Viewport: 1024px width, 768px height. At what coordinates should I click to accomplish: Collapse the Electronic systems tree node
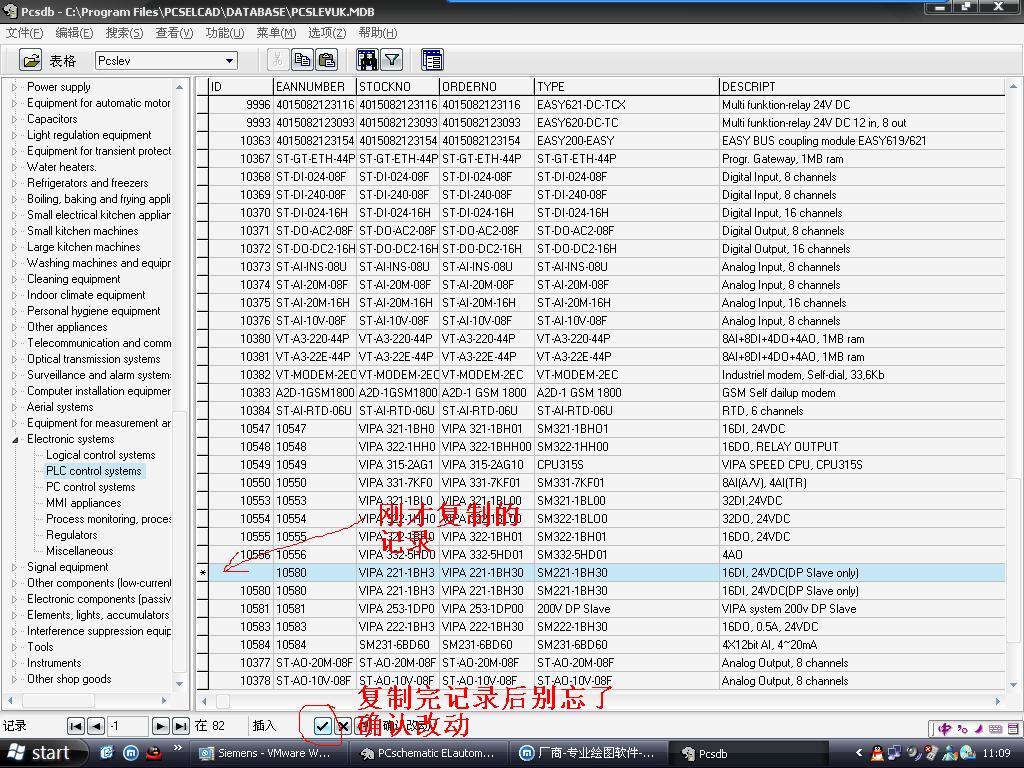14,440
